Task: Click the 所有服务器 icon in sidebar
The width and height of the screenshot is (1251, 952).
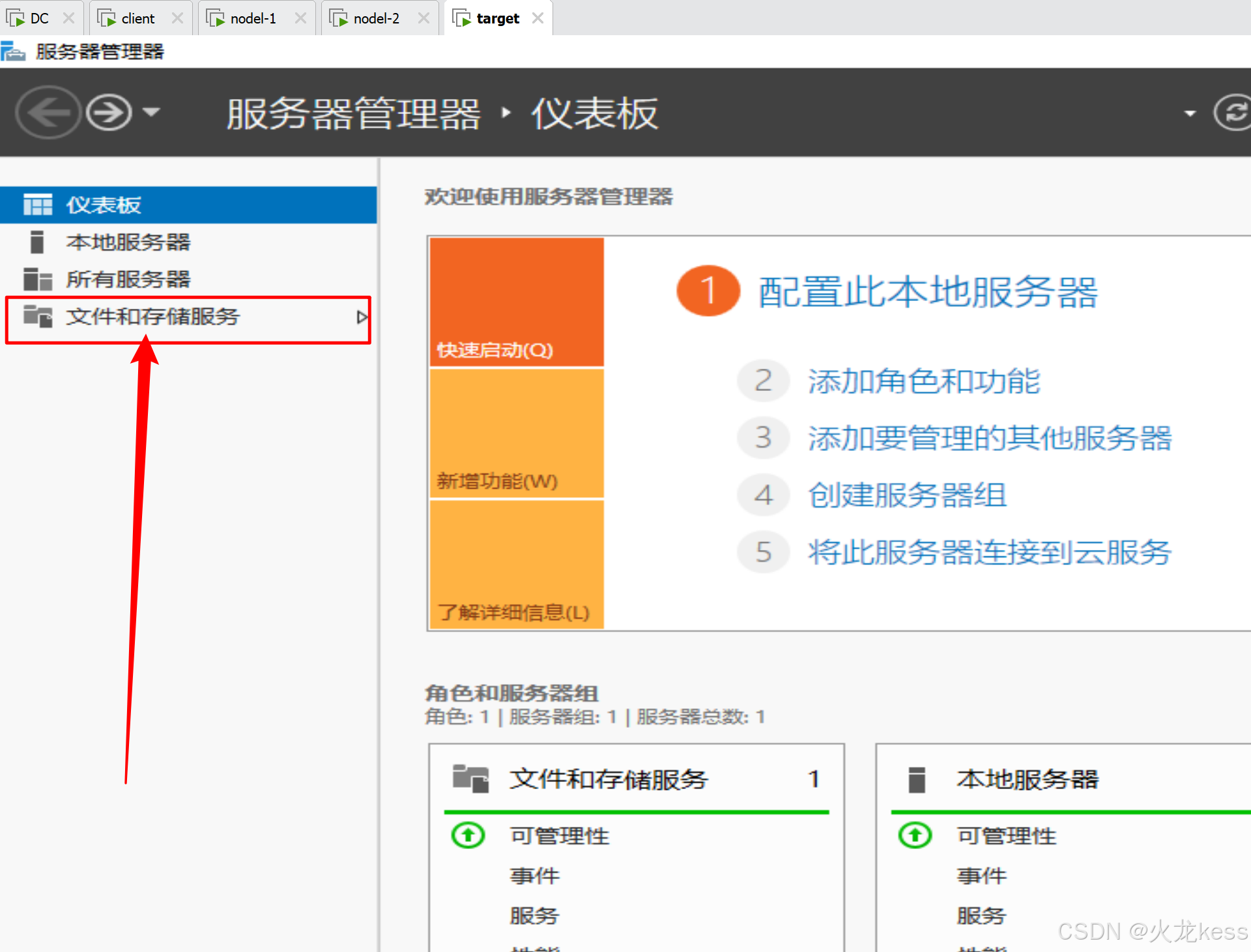Action: point(37,279)
